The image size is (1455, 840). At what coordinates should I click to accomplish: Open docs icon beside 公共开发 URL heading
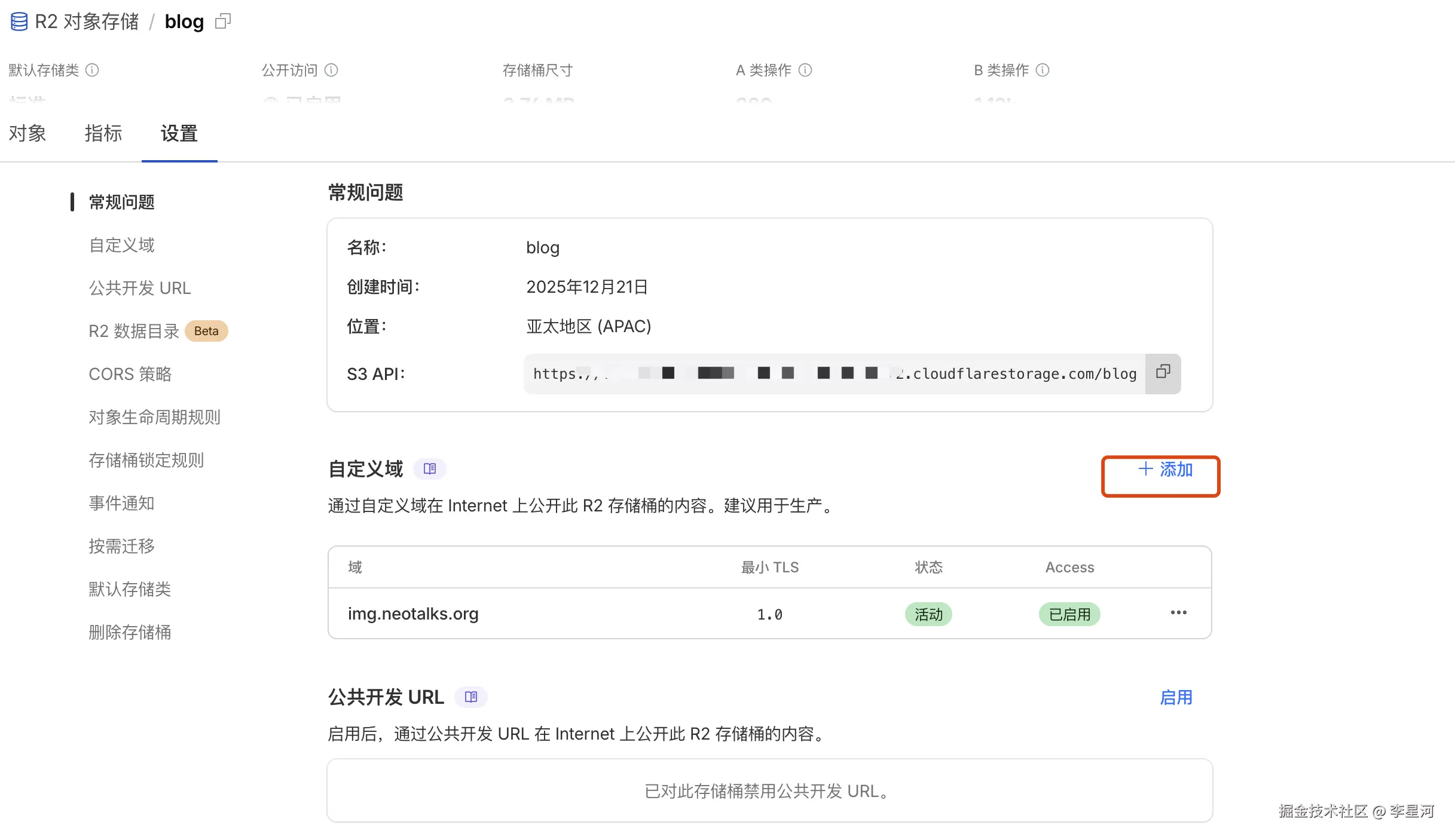tap(471, 697)
